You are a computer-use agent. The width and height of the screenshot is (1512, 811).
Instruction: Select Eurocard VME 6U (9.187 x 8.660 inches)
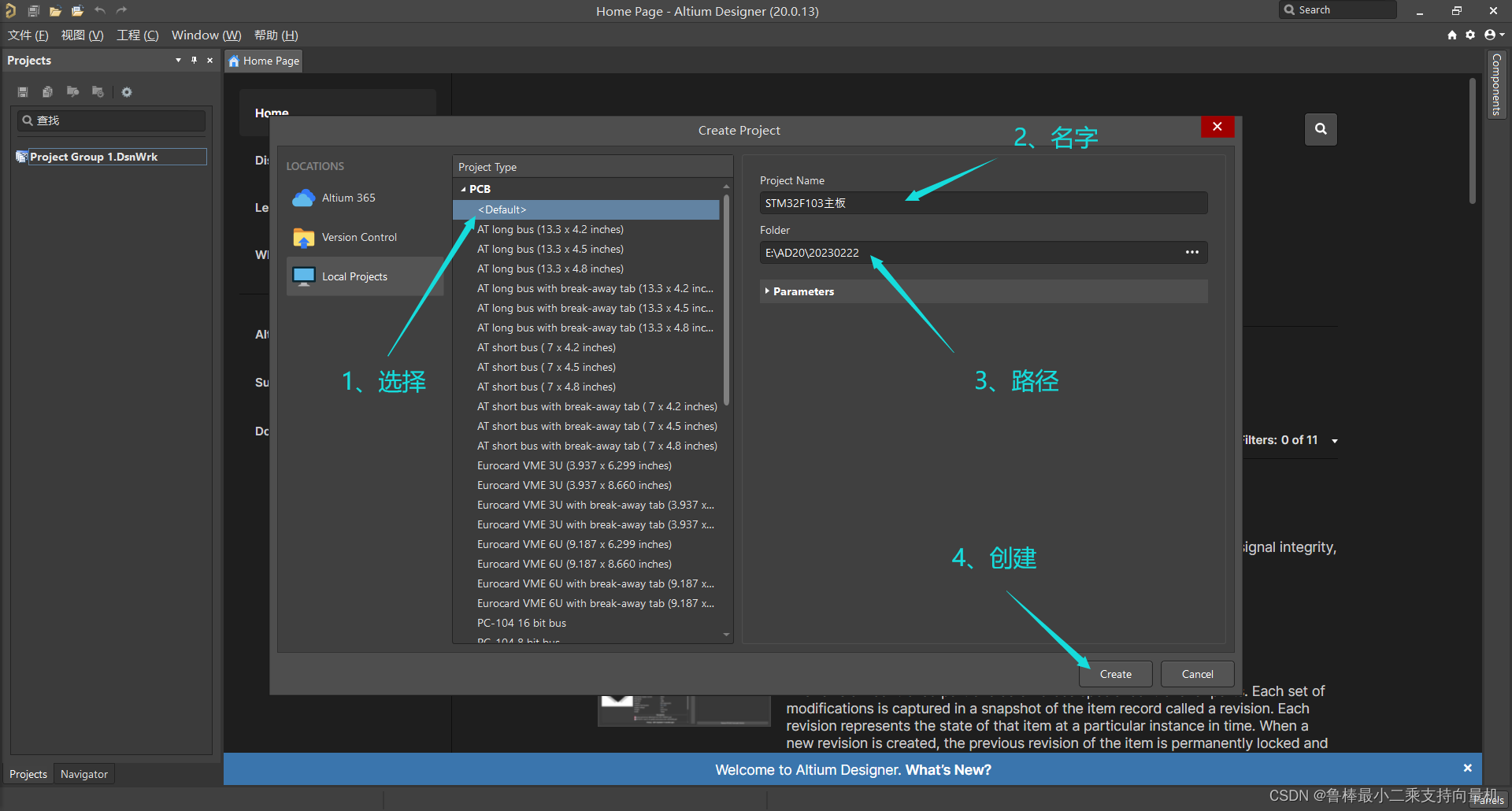pyautogui.click(x=574, y=564)
